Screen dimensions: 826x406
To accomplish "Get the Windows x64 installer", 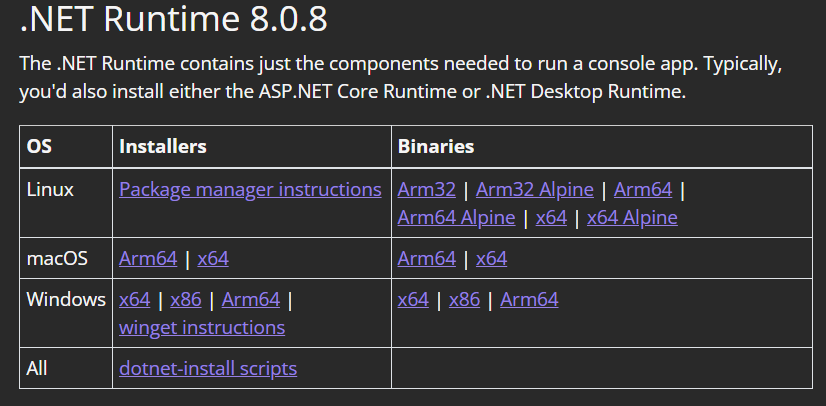I will coord(134,299).
